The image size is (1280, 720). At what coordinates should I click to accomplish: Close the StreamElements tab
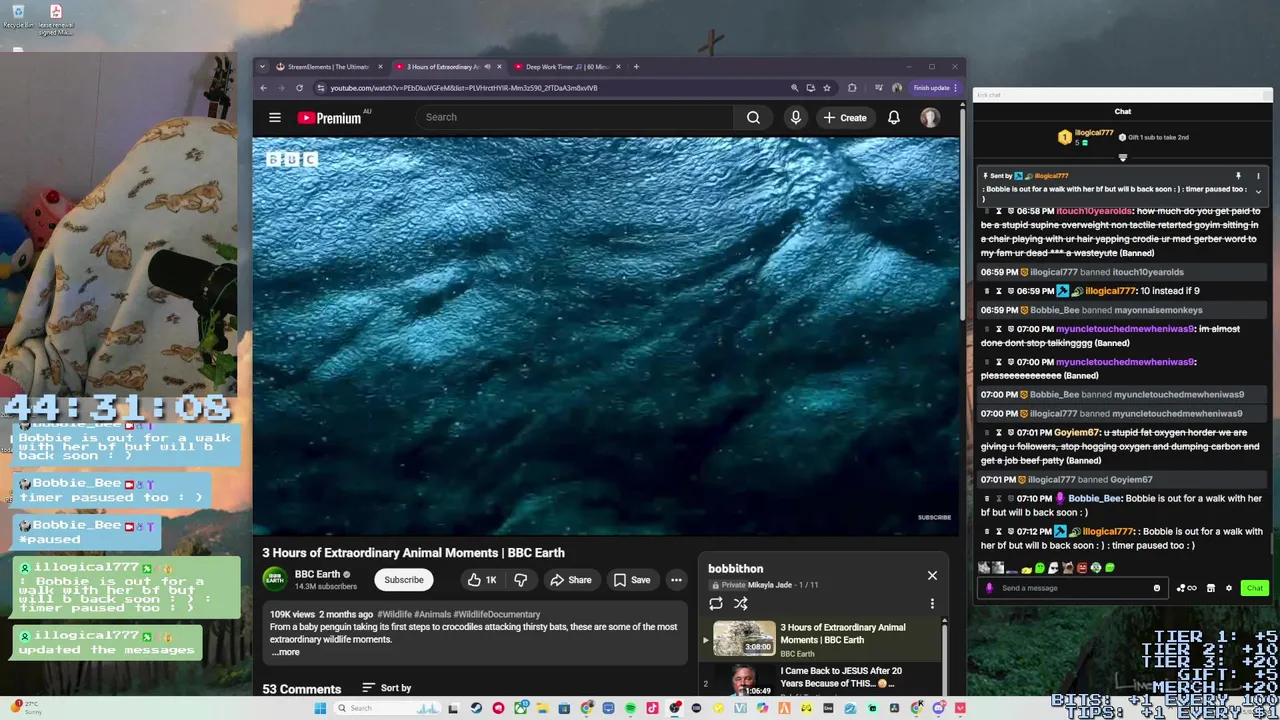pyautogui.click(x=380, y=67)
